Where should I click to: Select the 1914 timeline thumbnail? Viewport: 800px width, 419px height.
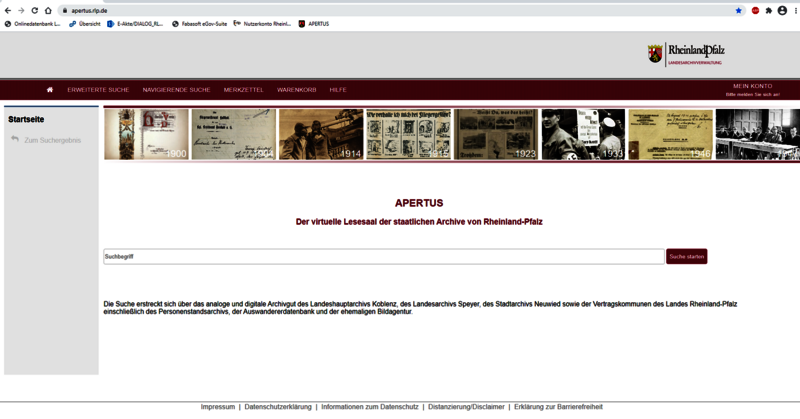[x=321, y=134]
